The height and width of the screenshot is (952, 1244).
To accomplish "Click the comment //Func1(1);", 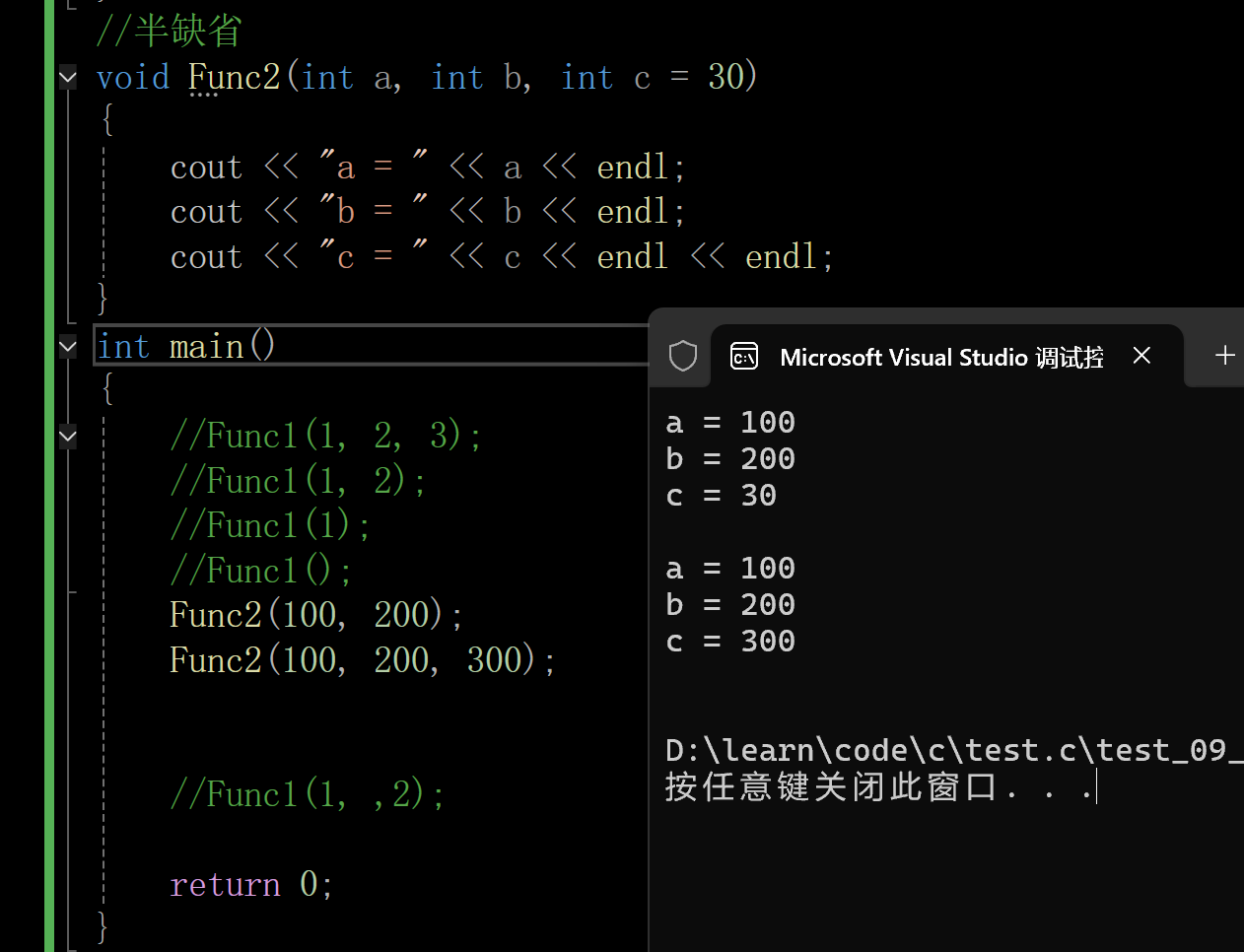I will [270, 525].
